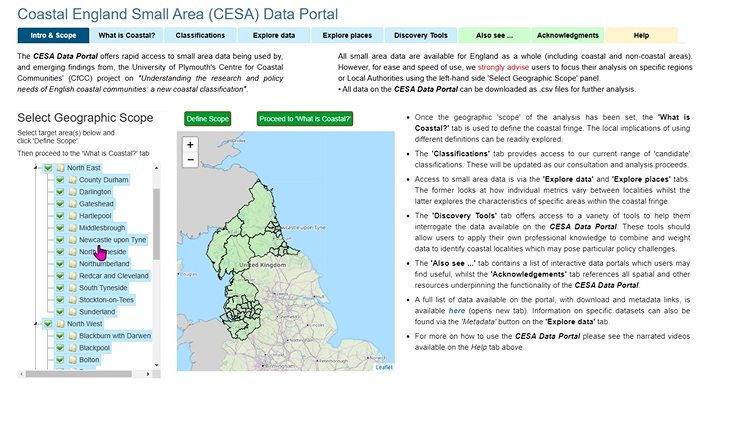732x427 pixels.
Task: Click the Stockton-on-Tees folder icon
Action: pyautogui.click(x=72, y=300)
